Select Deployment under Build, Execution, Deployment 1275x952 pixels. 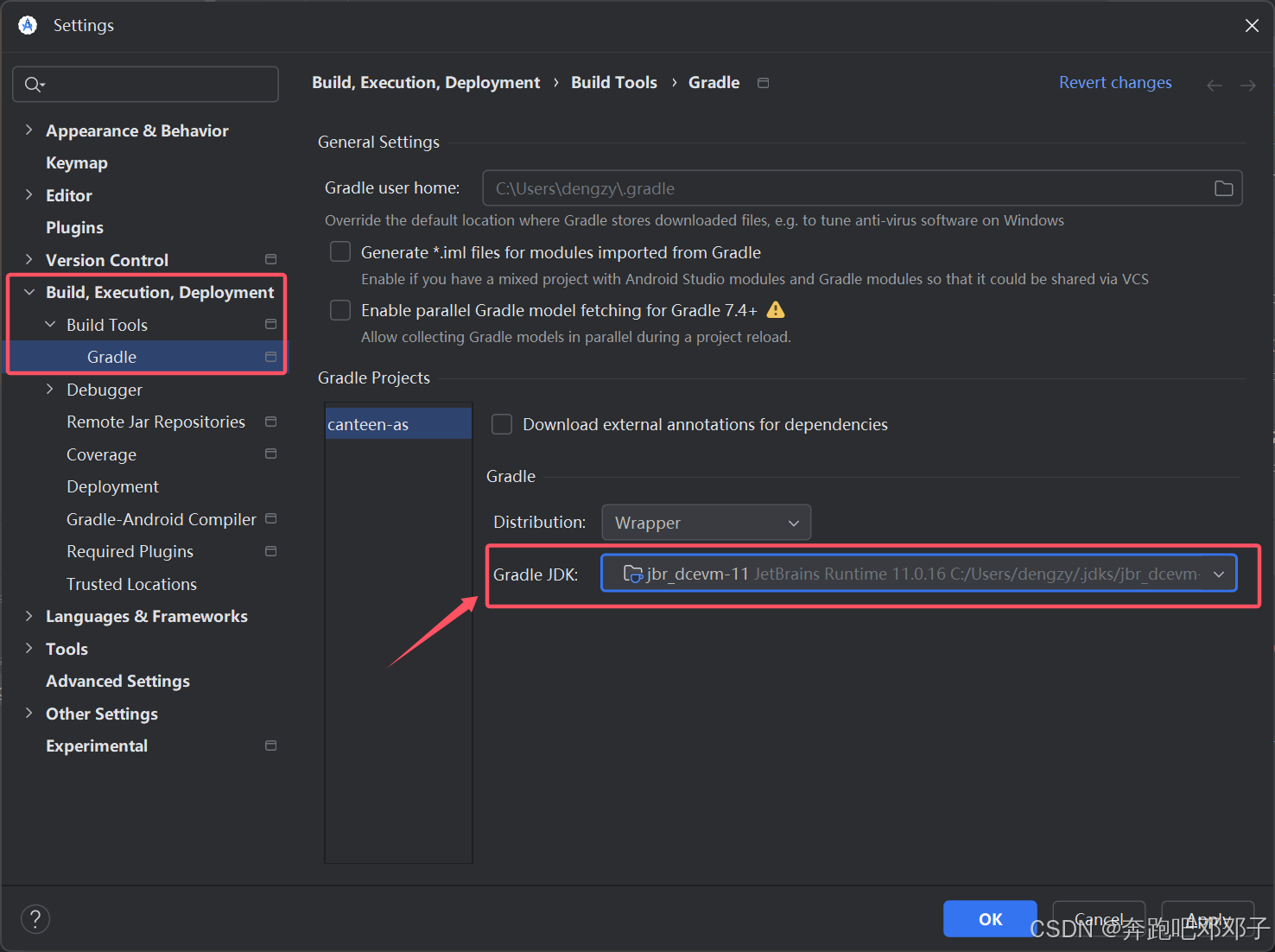click(x=112, y=486)
